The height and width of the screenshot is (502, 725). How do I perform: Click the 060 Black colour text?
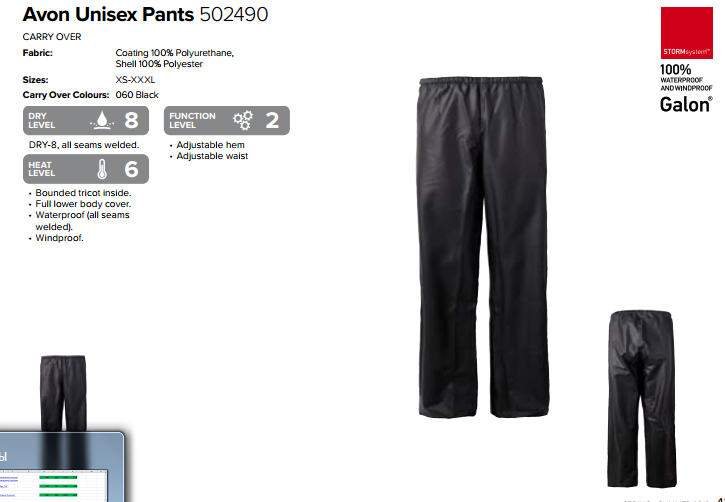(x=137, y=95)
